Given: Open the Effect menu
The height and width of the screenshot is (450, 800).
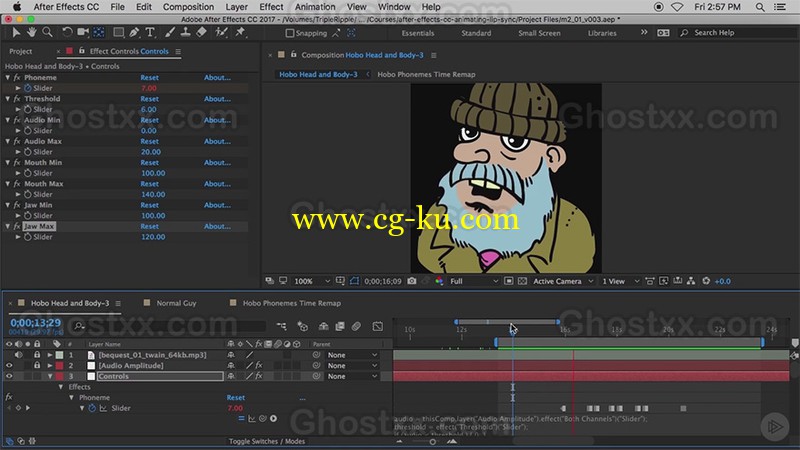Looking at the screenshot, I should pyautogui.click(x=271, y=7).
